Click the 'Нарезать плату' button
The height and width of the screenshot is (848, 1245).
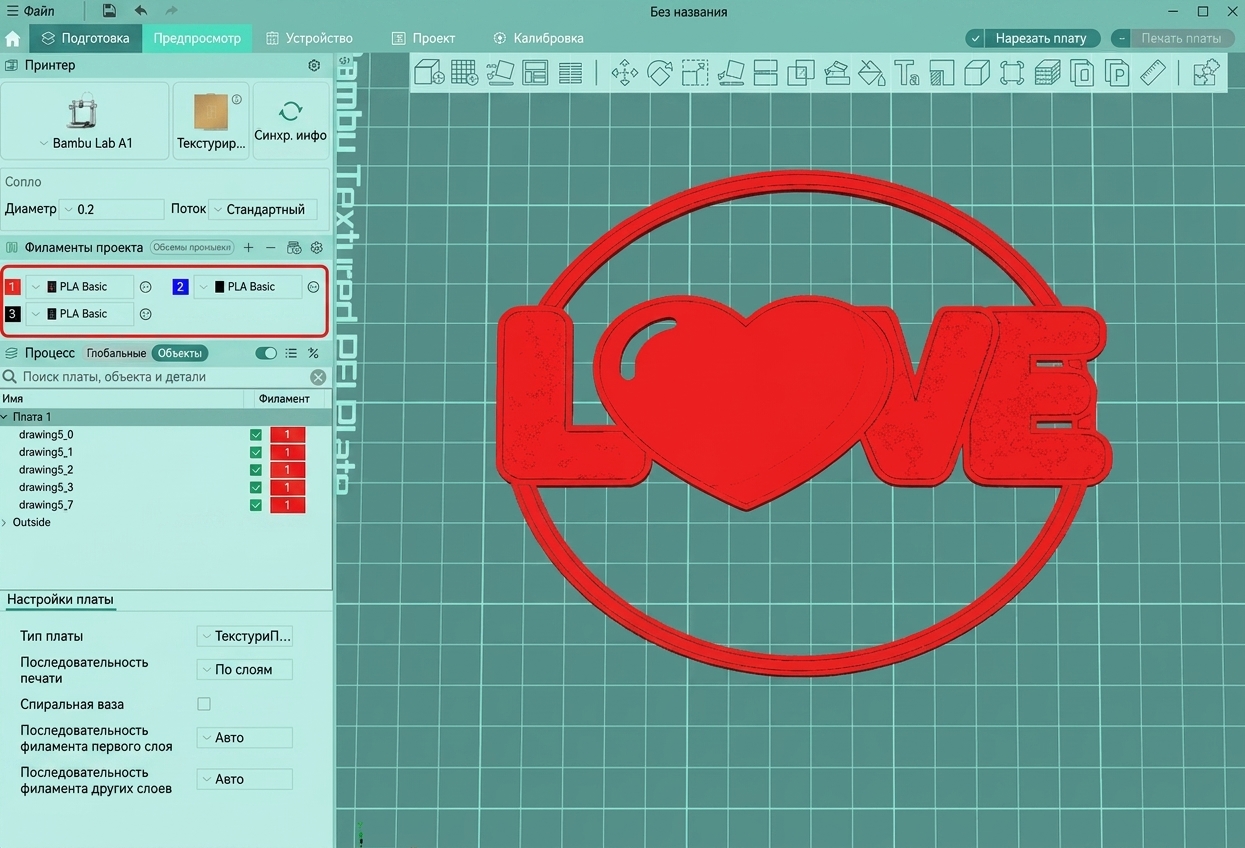click(x=1032, y=38)
